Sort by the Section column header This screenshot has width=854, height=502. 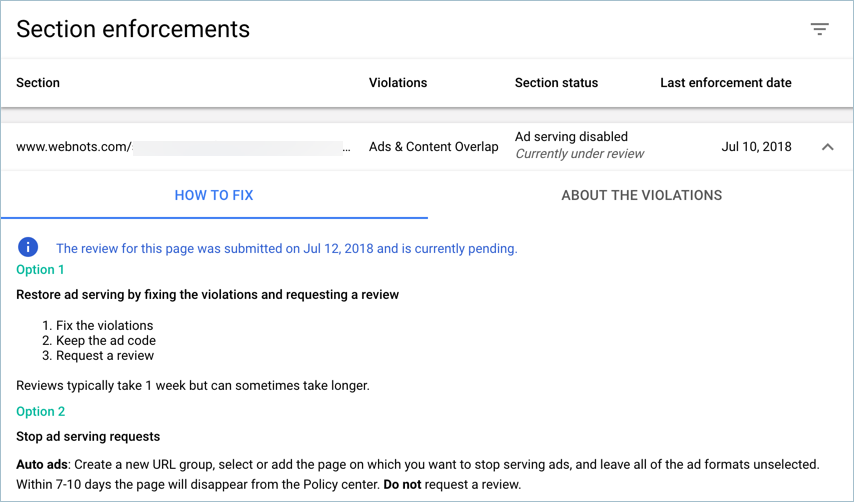[x=38, y=83]
